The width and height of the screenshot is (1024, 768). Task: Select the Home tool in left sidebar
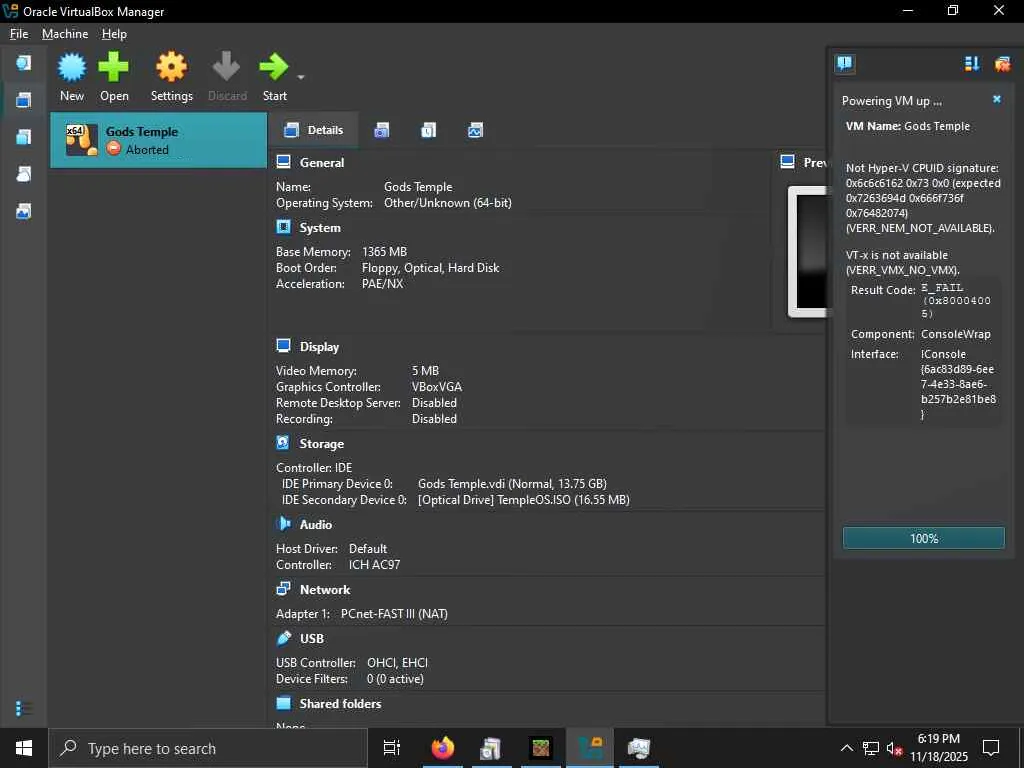coord(24,63)
